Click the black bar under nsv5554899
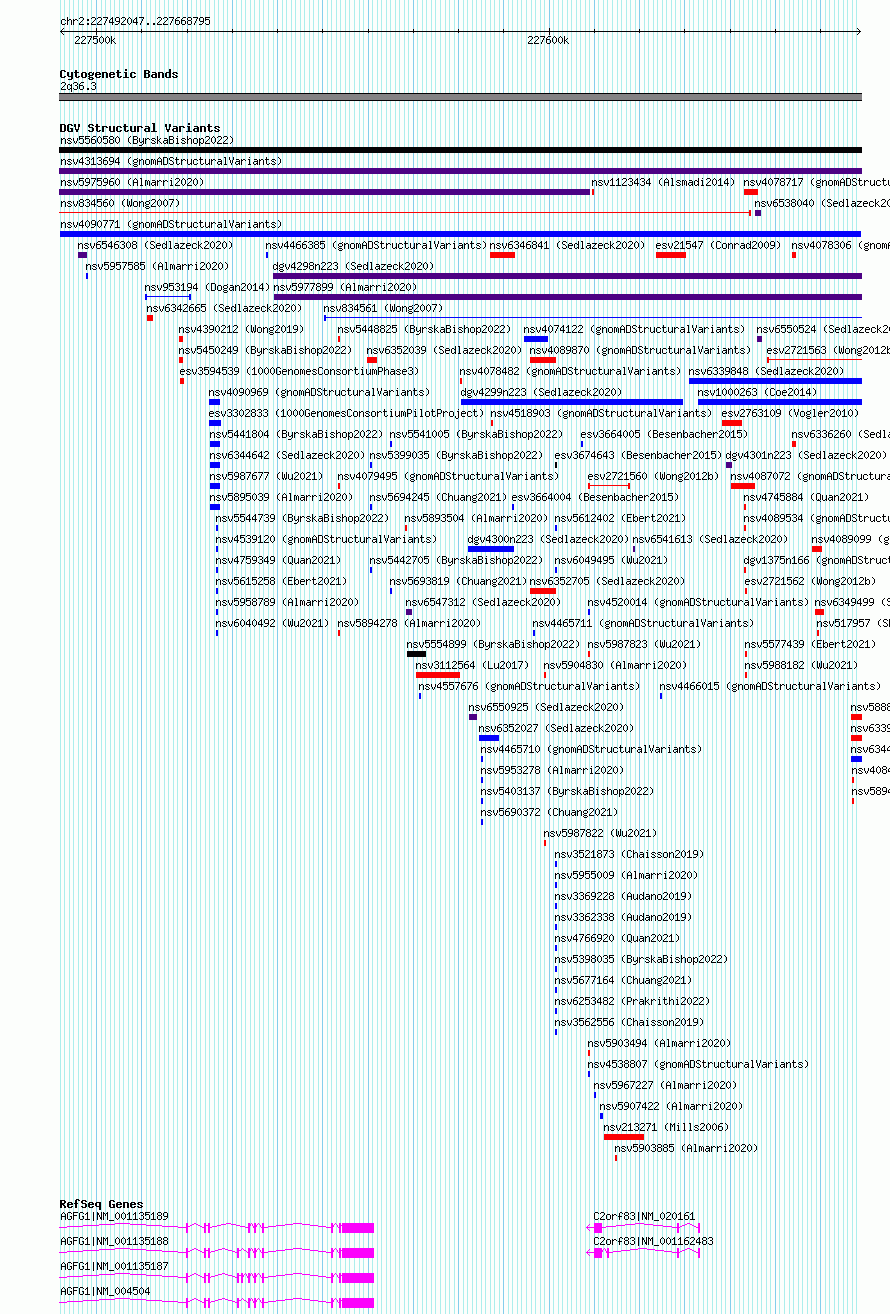 click(x=417, y=654)
